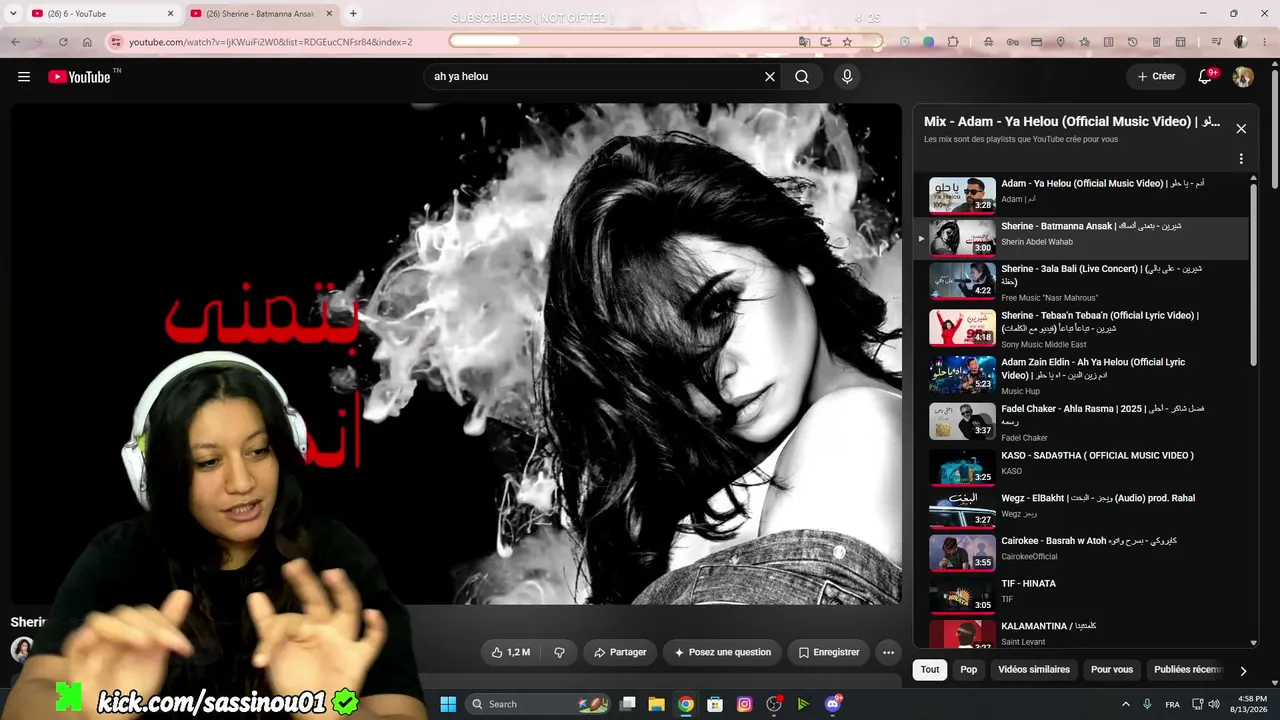The width and height of the screenshot is (1280, 720).
Task: Click 'Posez une question' button
Action: click(x=722, y=652)
